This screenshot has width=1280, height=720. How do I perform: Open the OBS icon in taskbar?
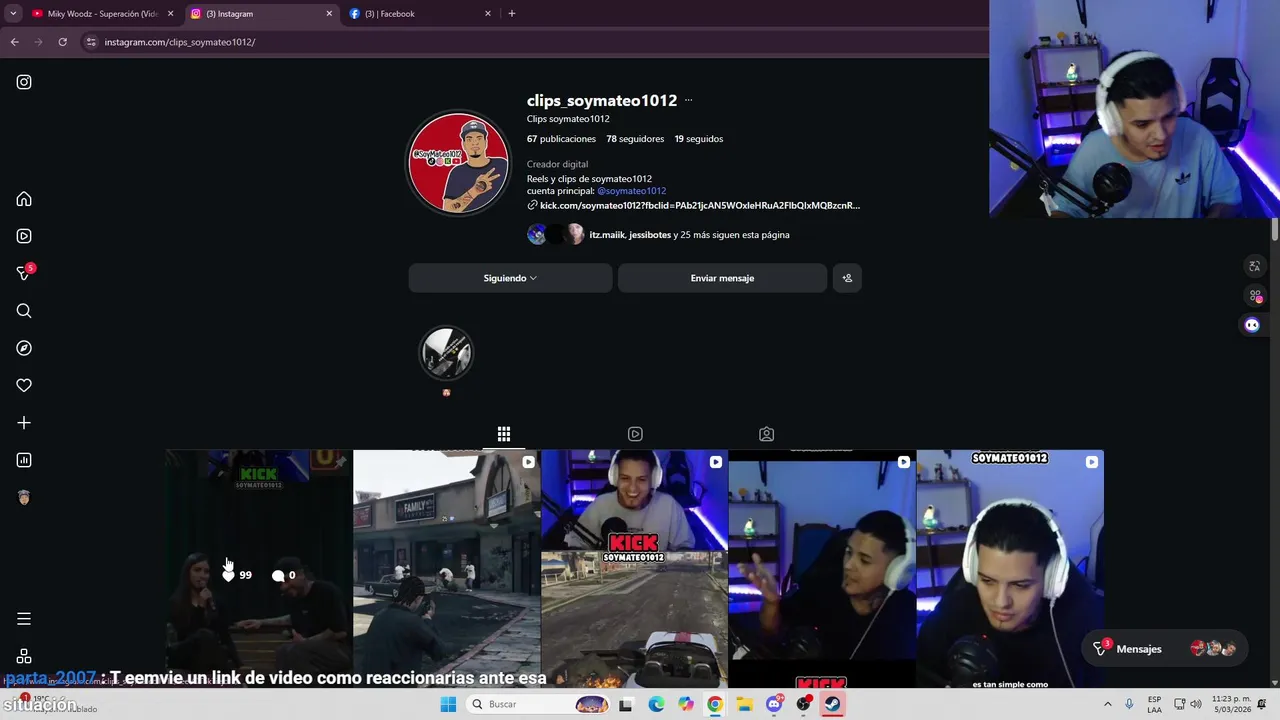click(x=803, y=704)
